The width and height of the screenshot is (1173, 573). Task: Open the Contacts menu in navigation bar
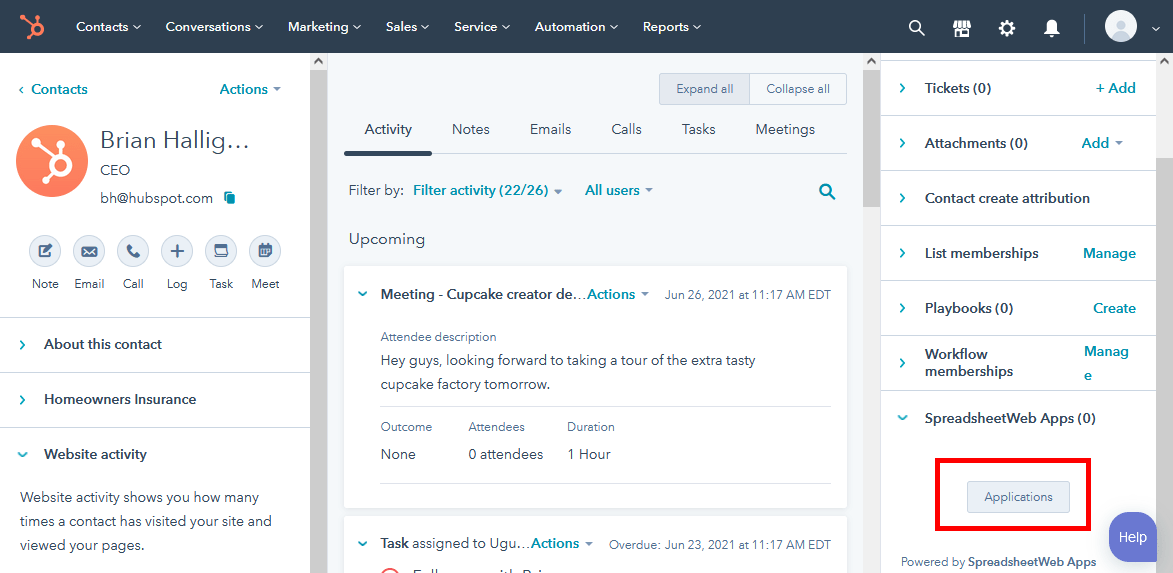pyautogui.click(x=108, y=27)
